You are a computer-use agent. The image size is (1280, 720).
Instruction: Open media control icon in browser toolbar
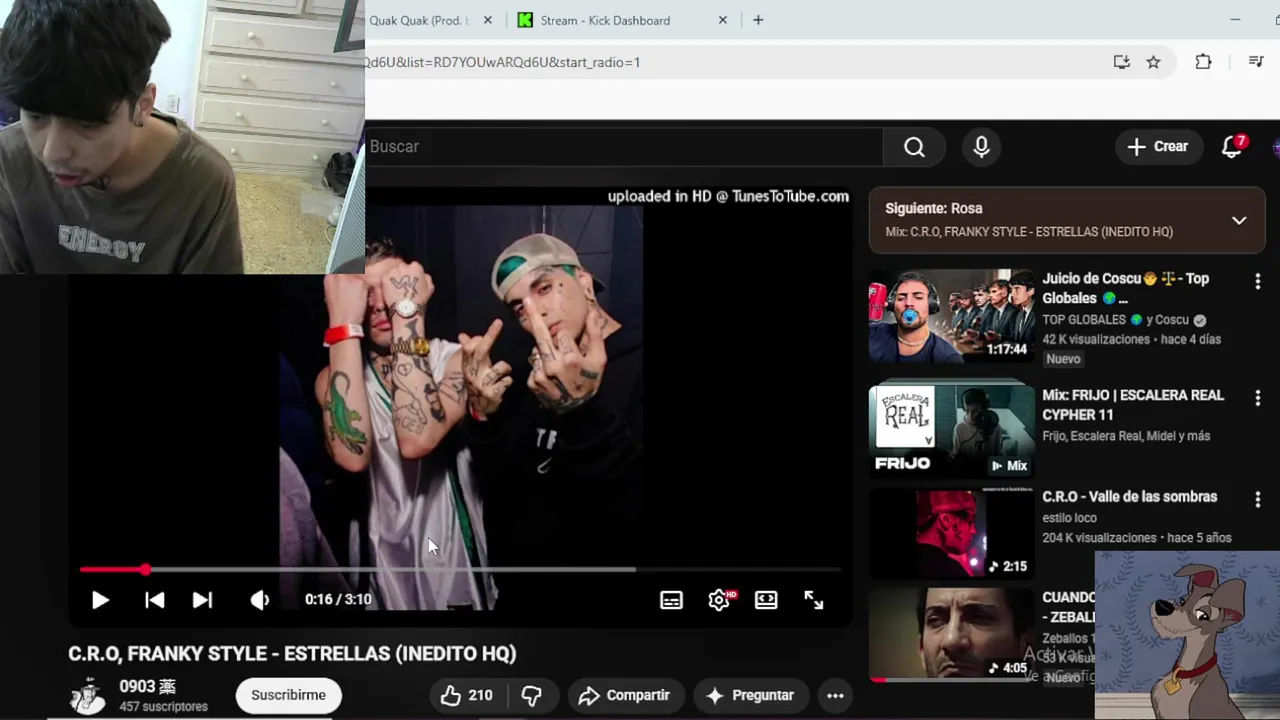pos(1257,62)
